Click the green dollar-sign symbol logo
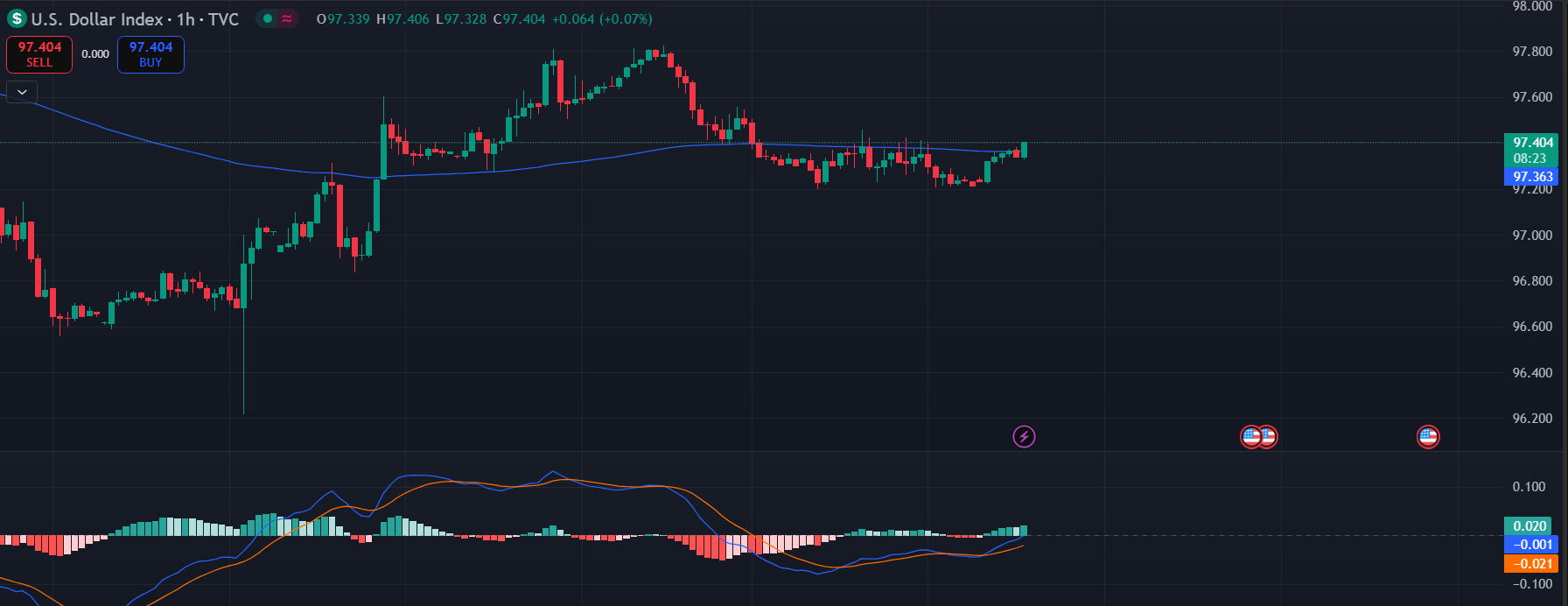 click(17, 18)
